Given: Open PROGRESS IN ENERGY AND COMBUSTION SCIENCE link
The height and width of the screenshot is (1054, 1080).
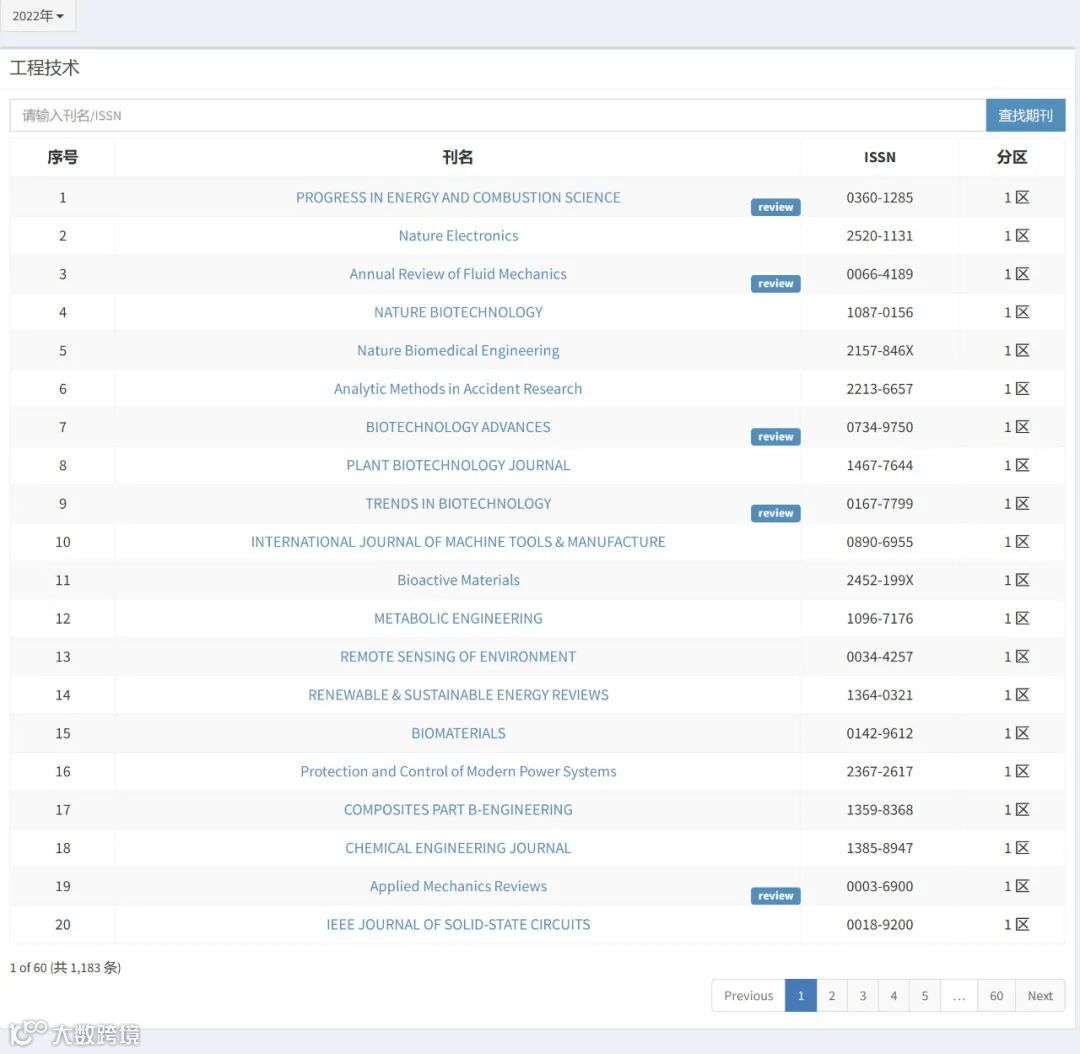Looking at the screenshot, I should (x=458, y=198).
